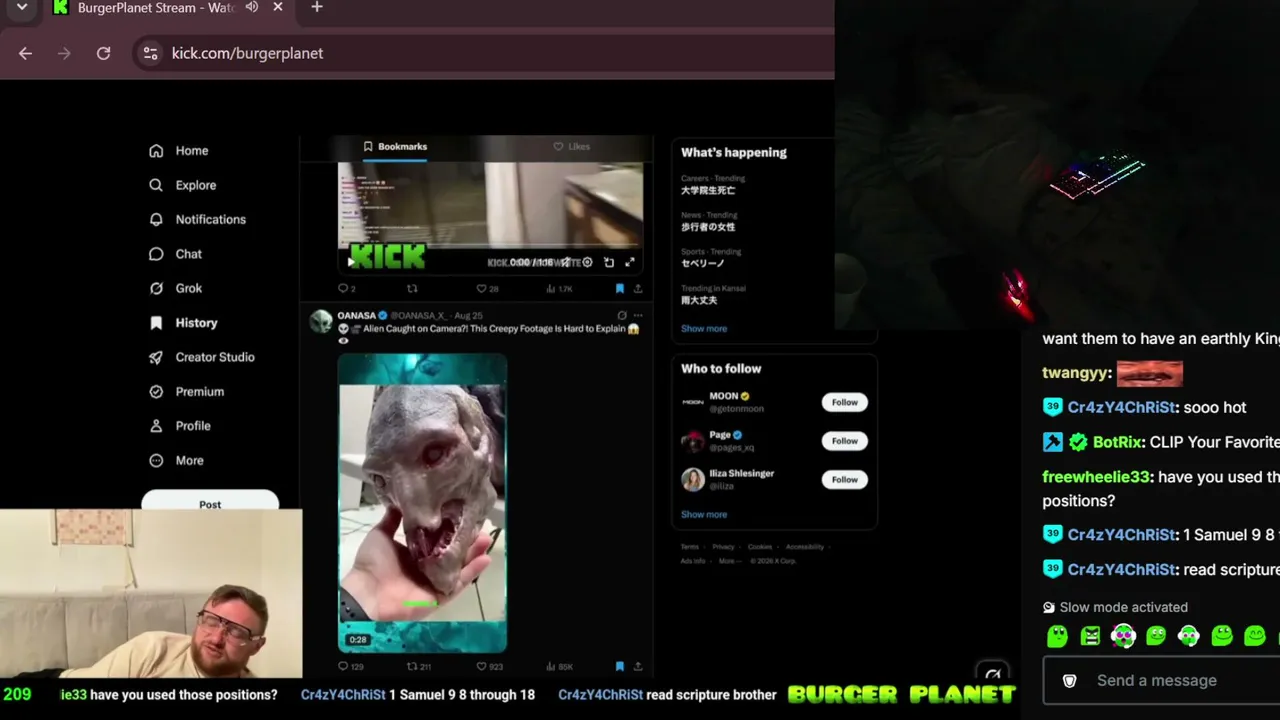Like the Kick video post
The height and width of the screenshot is (720, 1280).
coord(481,289)
